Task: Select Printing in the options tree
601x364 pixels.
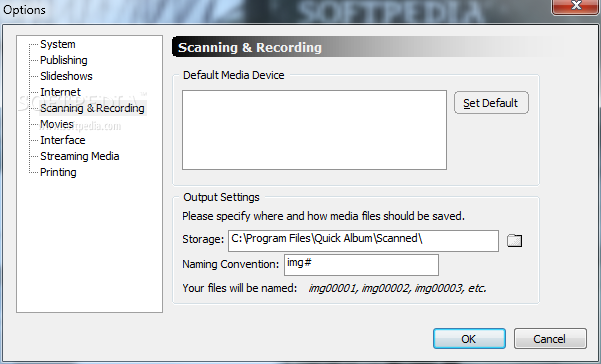Action: [58, 172]
